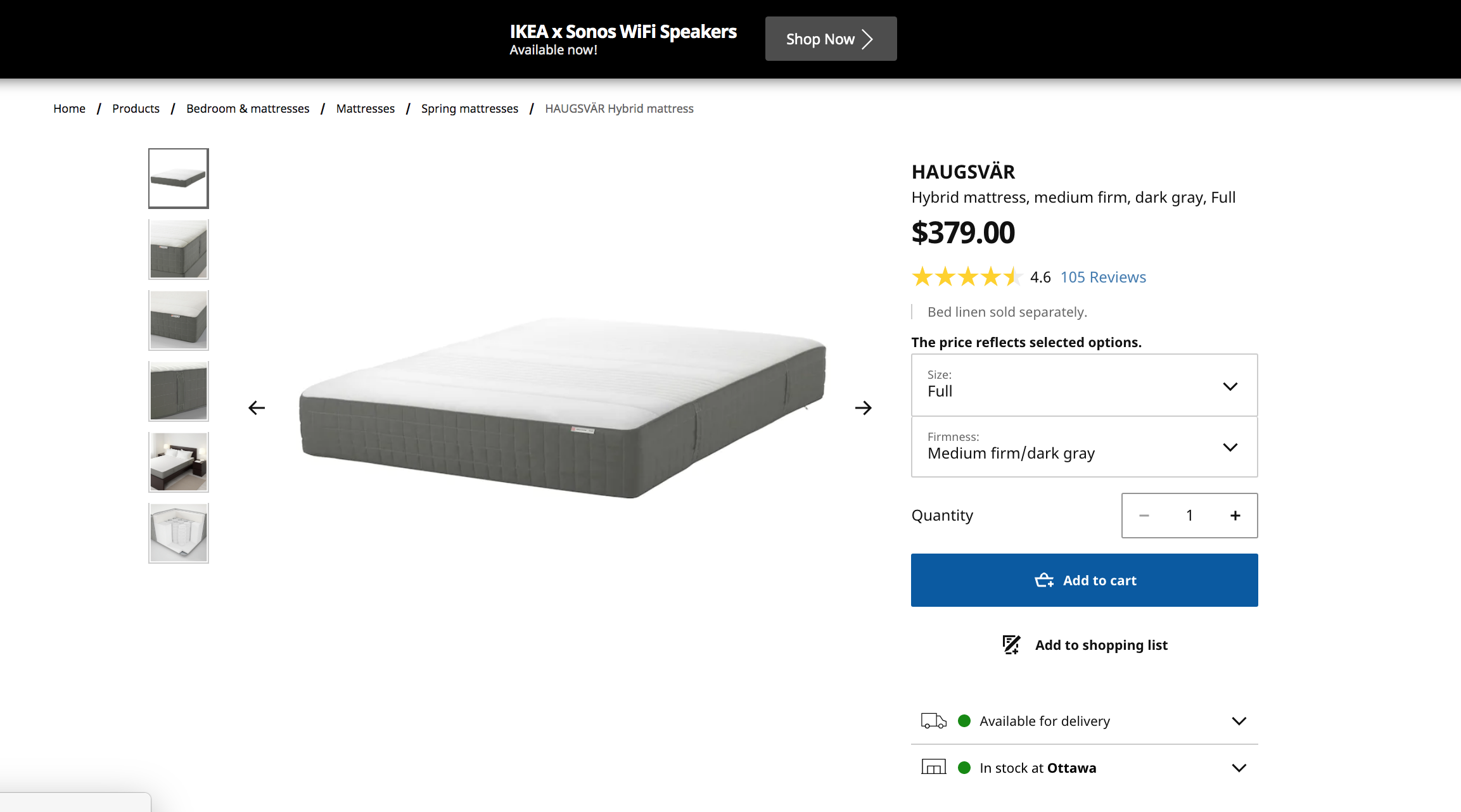
Task: Click the shopping list pencil icon
Action: pos(1011,645)
